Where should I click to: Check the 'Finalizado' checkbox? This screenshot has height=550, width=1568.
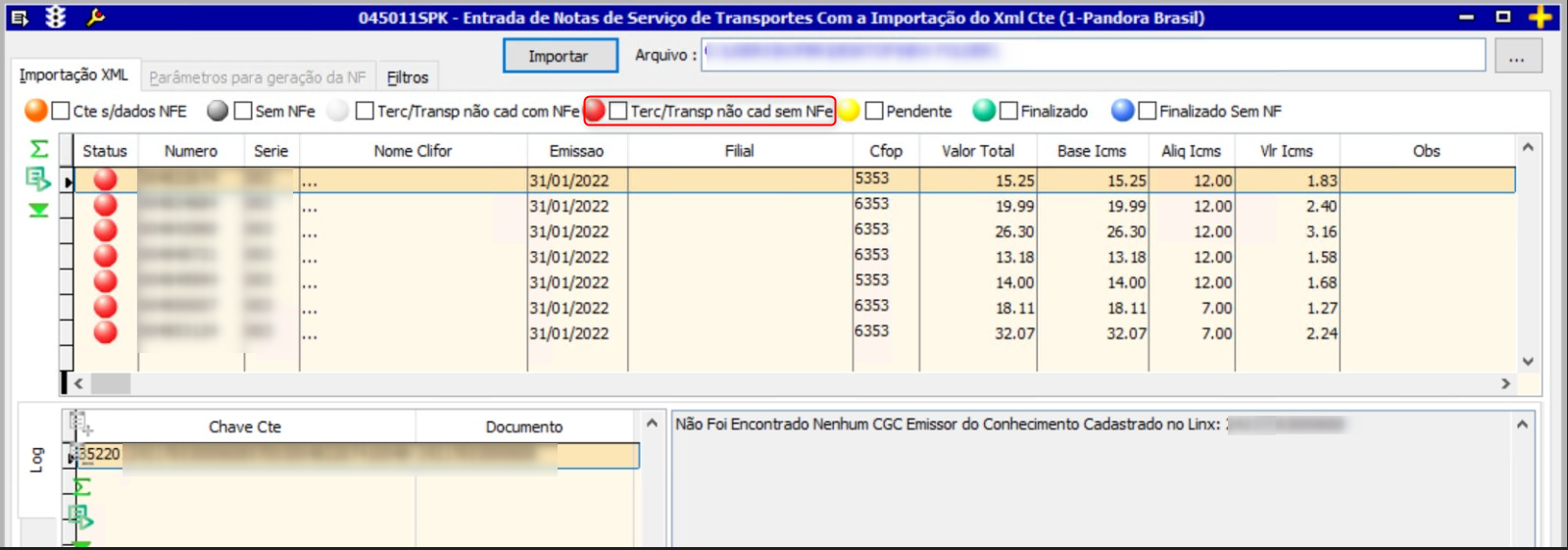click(1008, 111)
